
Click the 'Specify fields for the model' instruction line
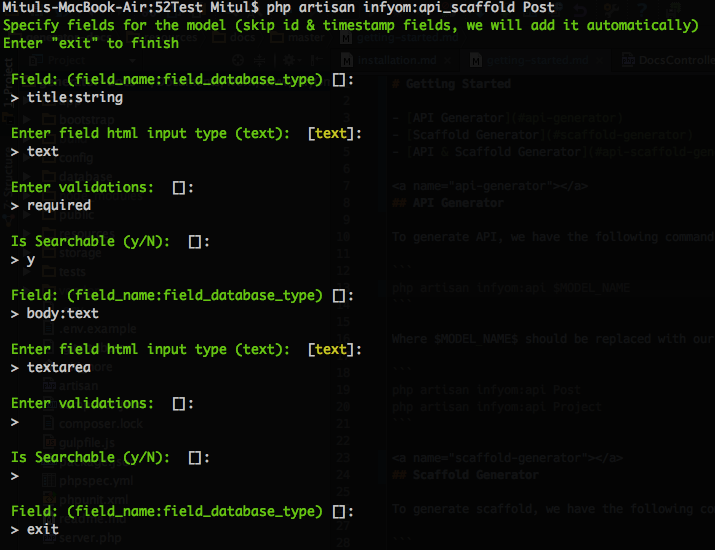pos(350,25)
